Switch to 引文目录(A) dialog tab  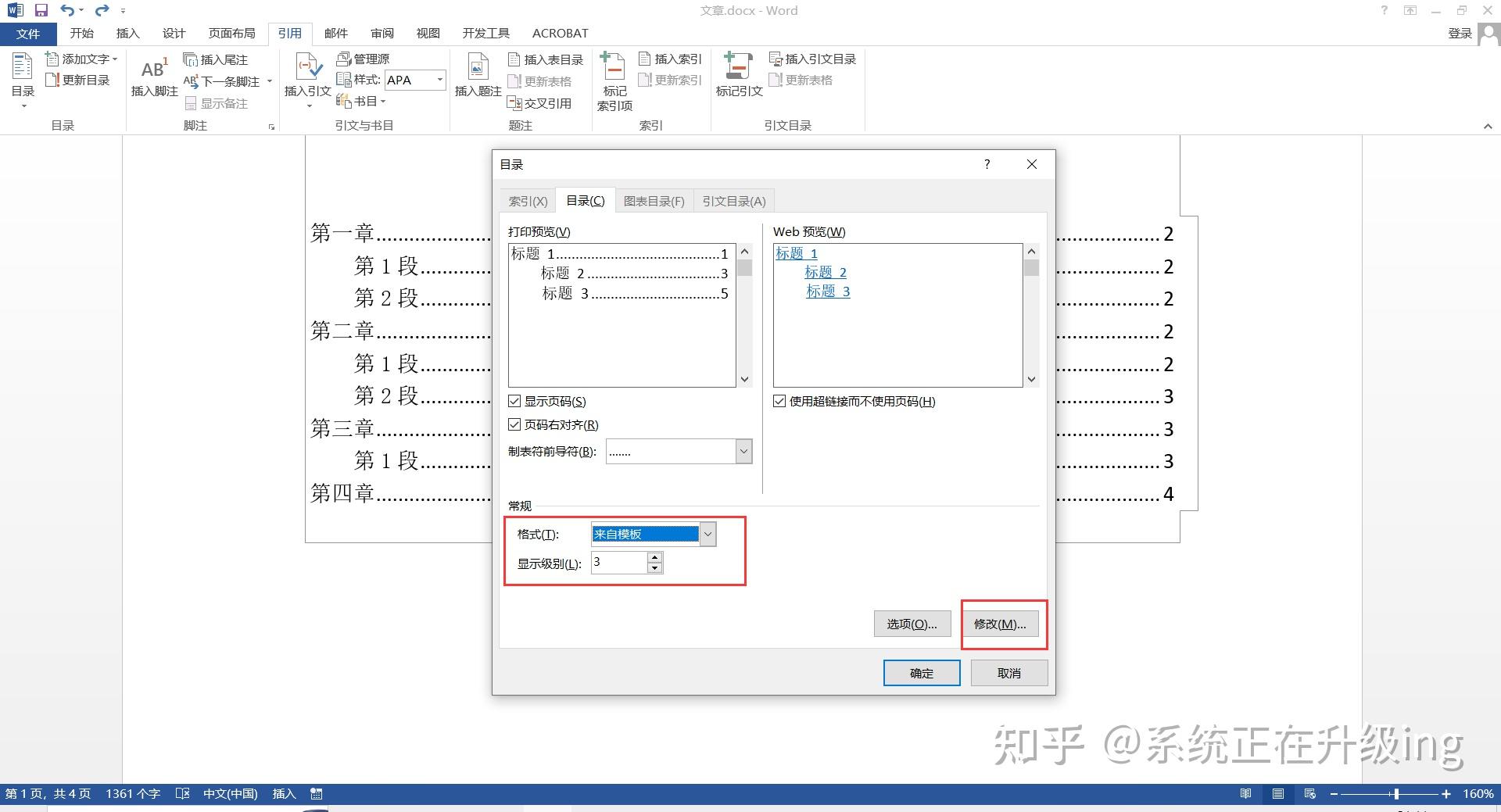[734, 202]
